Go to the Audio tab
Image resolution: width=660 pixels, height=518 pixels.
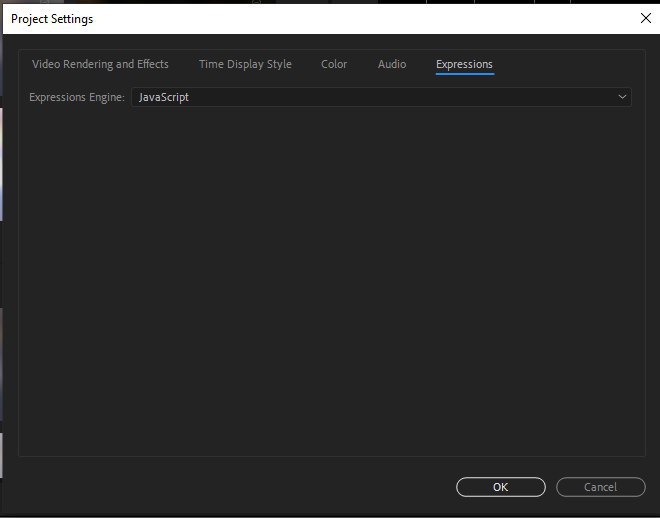[x=392, y=64]
